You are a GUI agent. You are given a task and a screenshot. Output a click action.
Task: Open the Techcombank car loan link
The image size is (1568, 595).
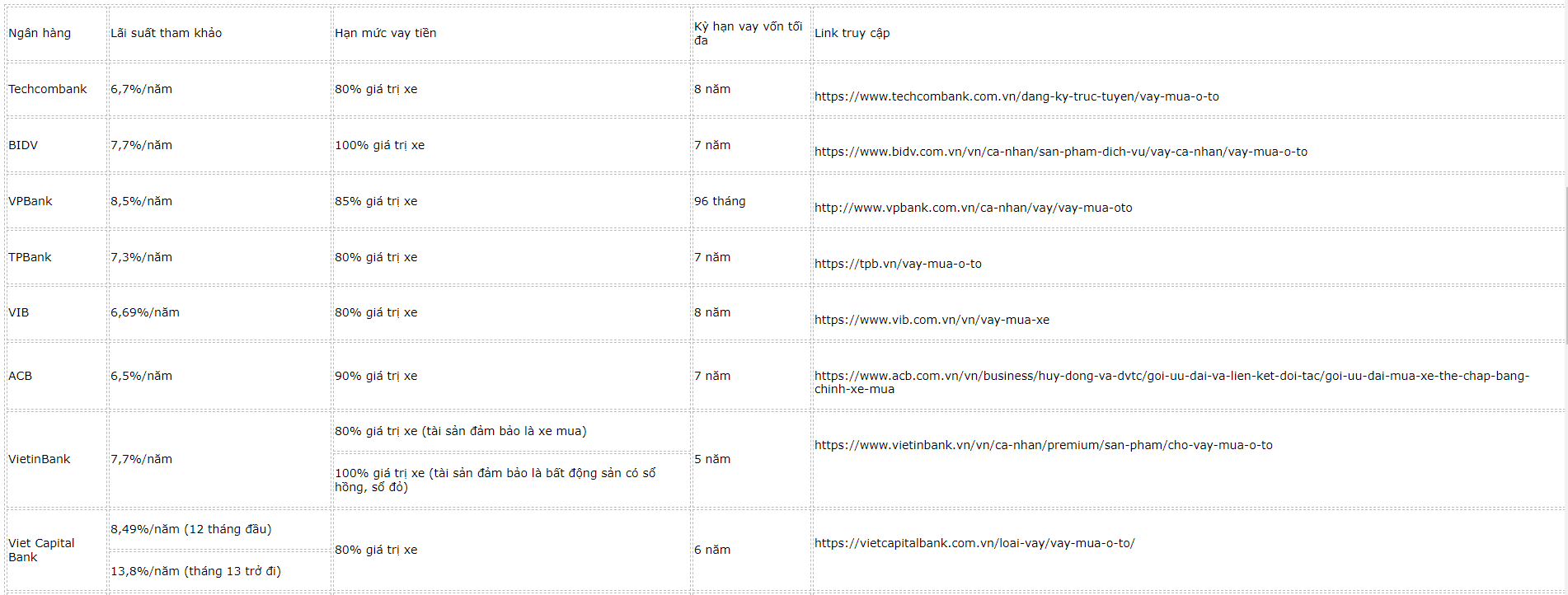pos(1016,96)
